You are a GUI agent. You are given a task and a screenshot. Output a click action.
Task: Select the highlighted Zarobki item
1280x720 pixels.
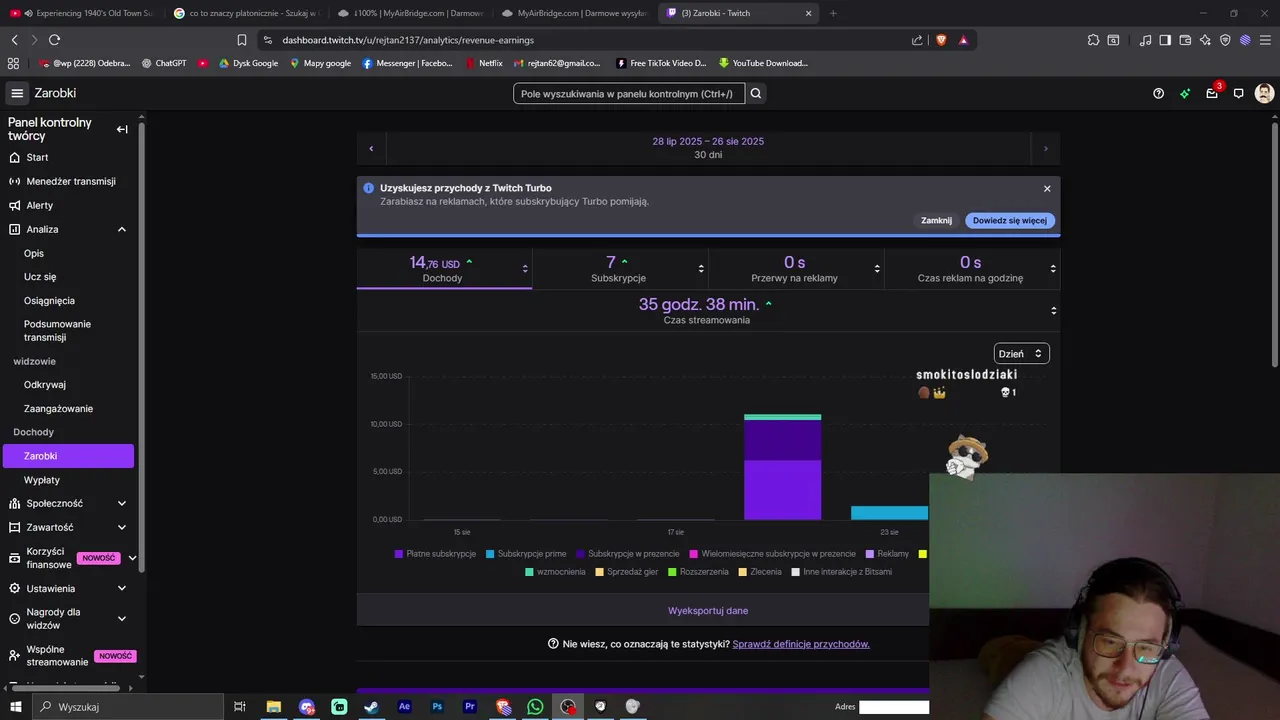click(x=67, y=456)
